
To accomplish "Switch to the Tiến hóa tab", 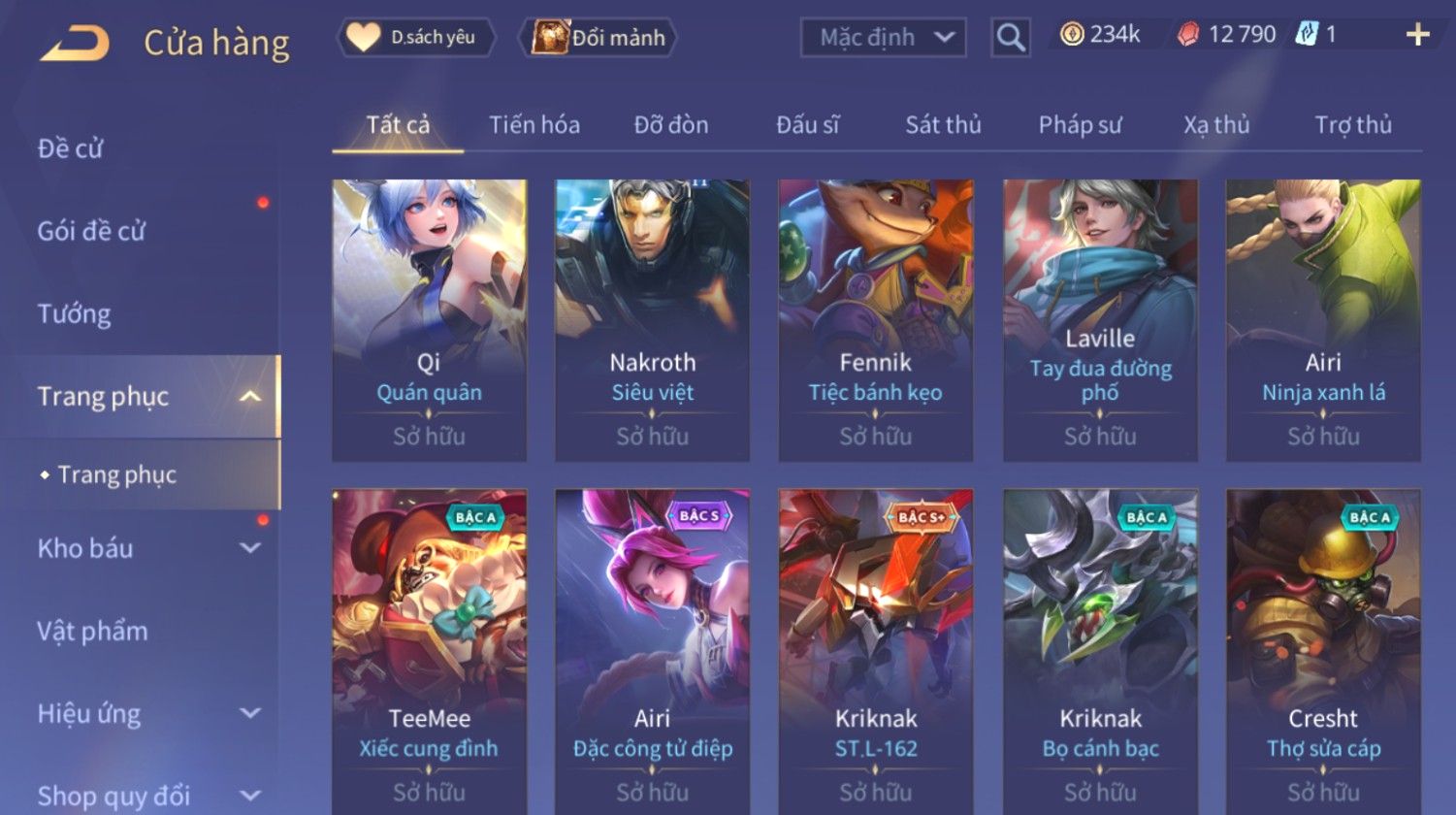I will (534, 125).
